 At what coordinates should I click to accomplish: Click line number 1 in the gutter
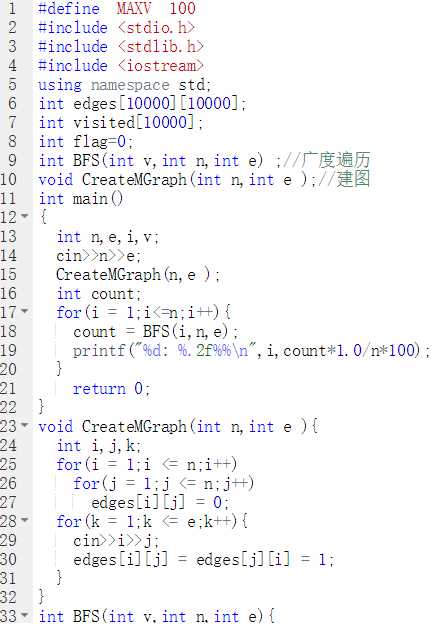pyautogui.click(x=12, y=8)
